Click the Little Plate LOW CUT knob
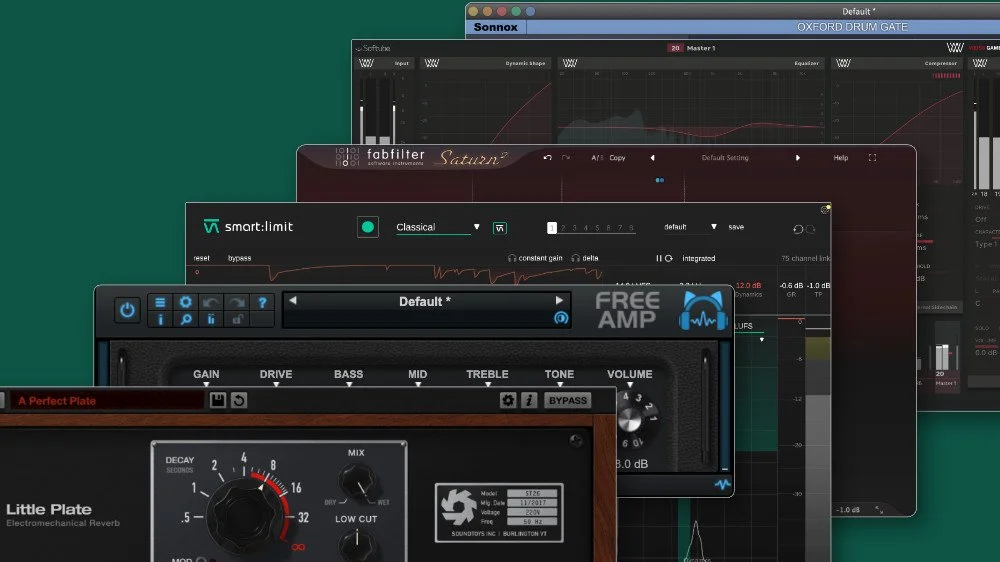The image size is (1000, 562). [357, 544]
